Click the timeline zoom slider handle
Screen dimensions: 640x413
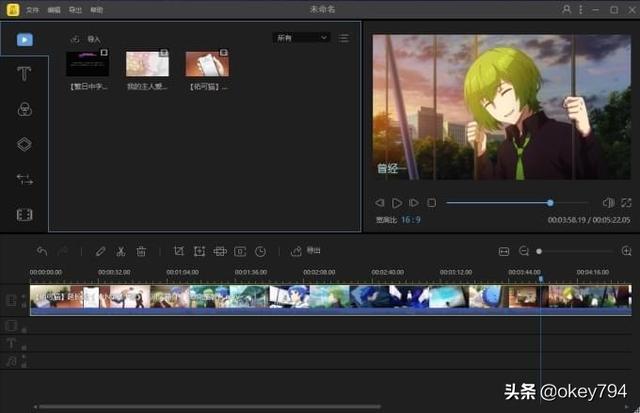click(x=539, y=251)
